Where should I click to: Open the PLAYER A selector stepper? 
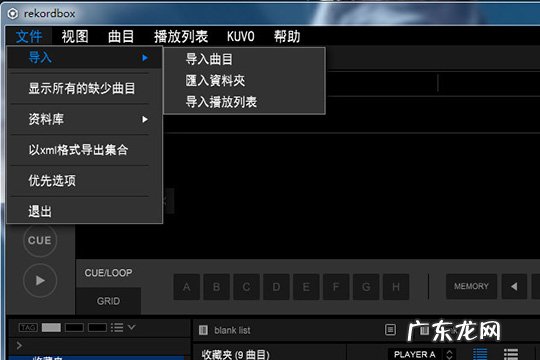449,354
